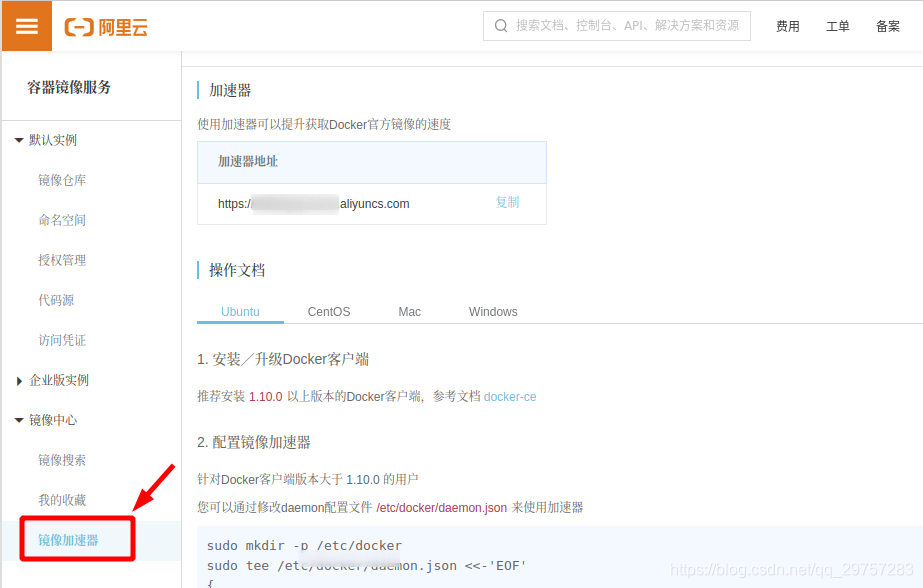
Task: Switch to the Ubuntu tab
Action: 240,311
